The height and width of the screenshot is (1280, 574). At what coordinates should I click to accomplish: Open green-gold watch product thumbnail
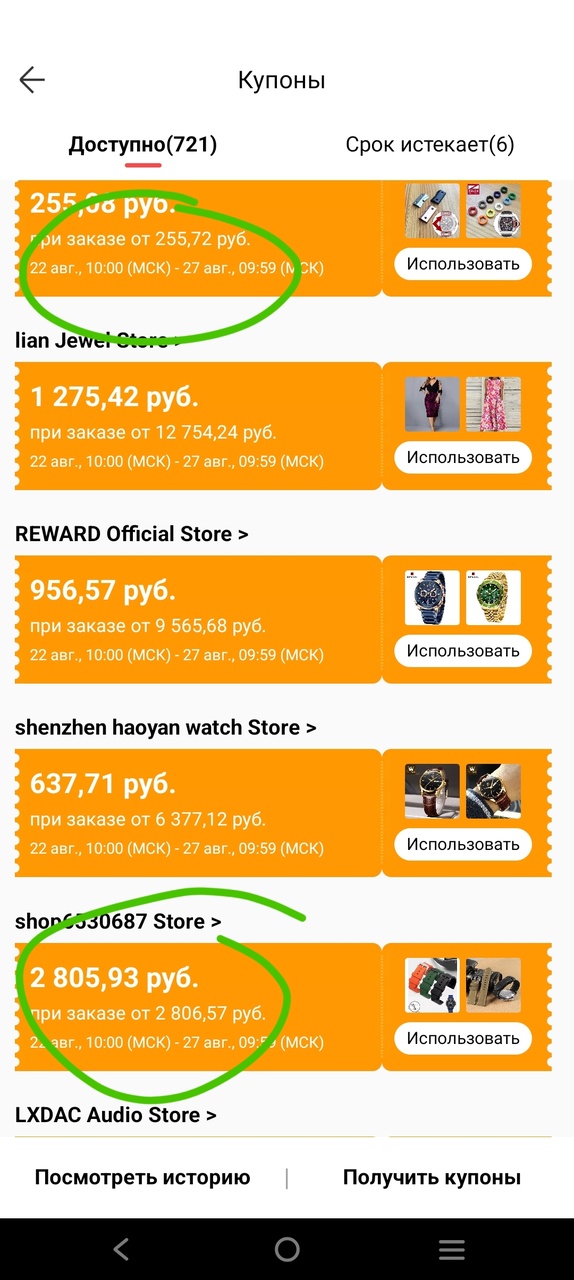point(493,598)
